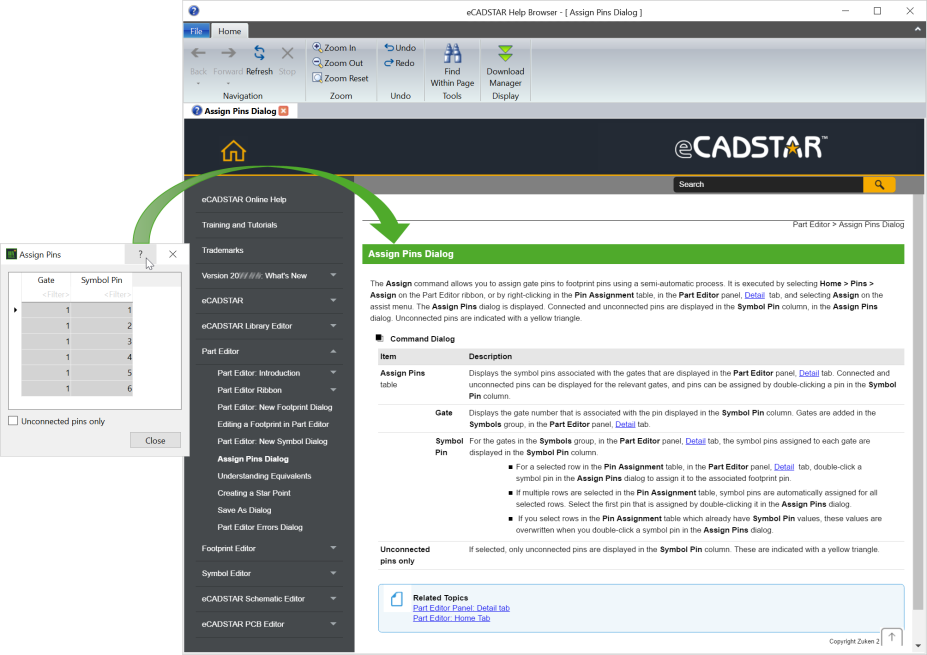Expand the eCADSTAR sidebar section
Viewport: 927px width, 655px height.
pyautogui.click(x=333, y=300)
